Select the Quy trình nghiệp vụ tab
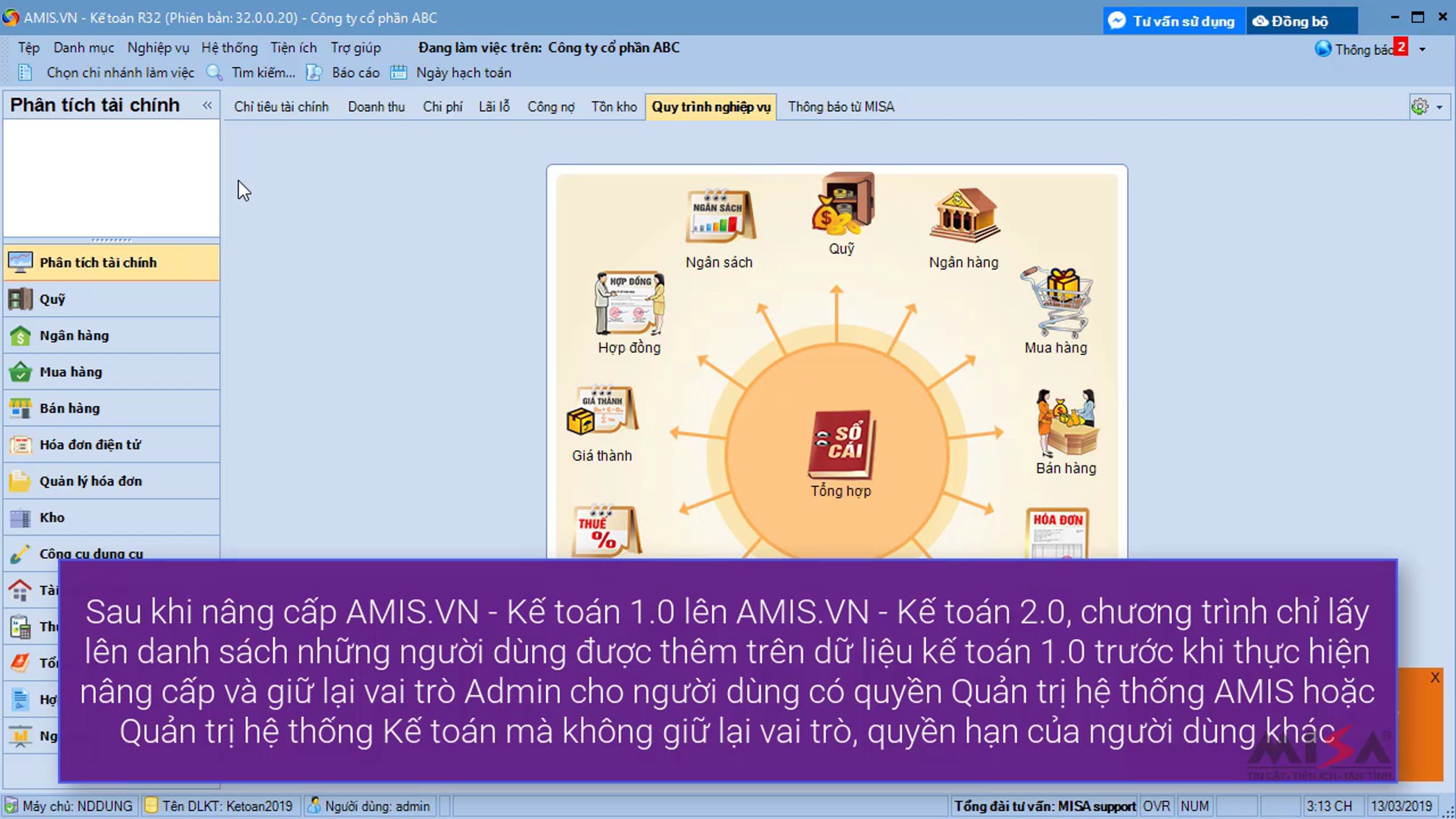Viewport: 1456px width, 819px height. (x=711, y=107)
